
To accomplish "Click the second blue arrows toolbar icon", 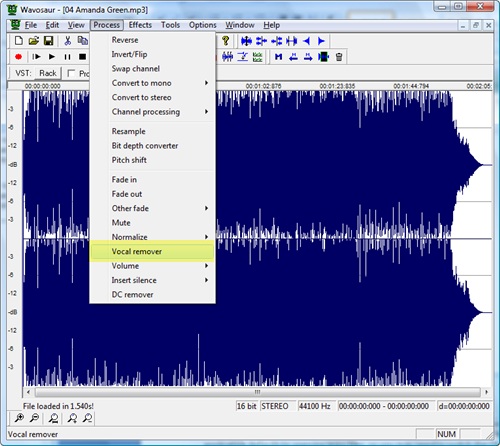I will pos(261,41).
